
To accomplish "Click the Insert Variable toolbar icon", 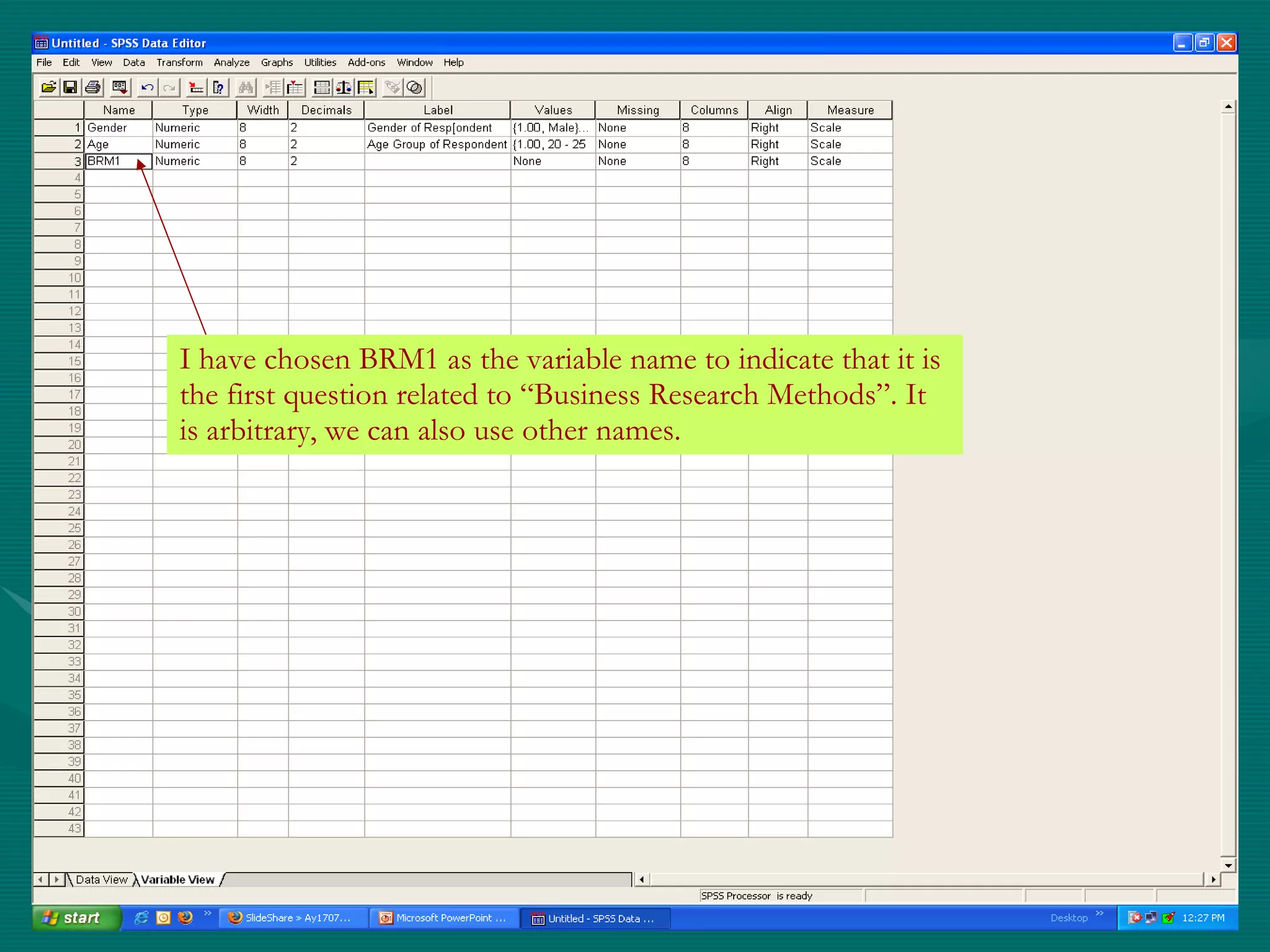I will [x=295, y=87].
